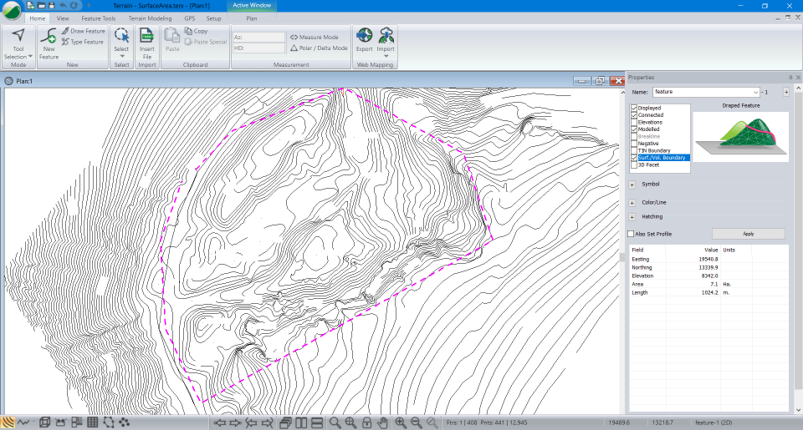Viewport: 803px width, 430px height.
Task: Click the new document quick-access icon
Action: click(31, 6)
